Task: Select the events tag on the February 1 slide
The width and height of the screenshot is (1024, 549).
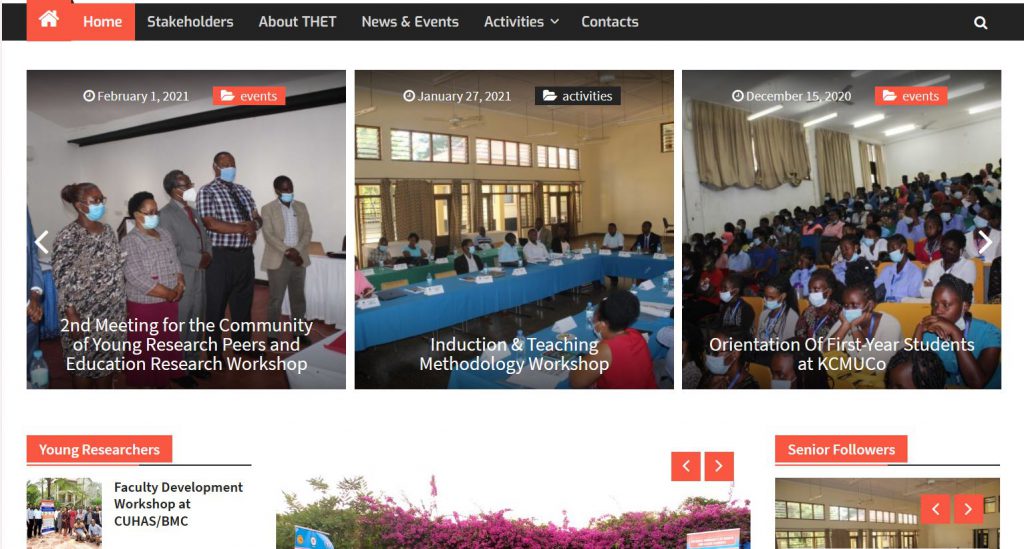Action: click(x=249, y=96)
